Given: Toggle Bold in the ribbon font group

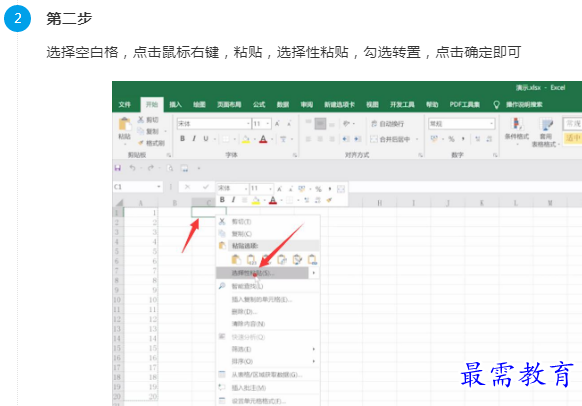Looking at the screenshot, I should click(x=182, y=139).
